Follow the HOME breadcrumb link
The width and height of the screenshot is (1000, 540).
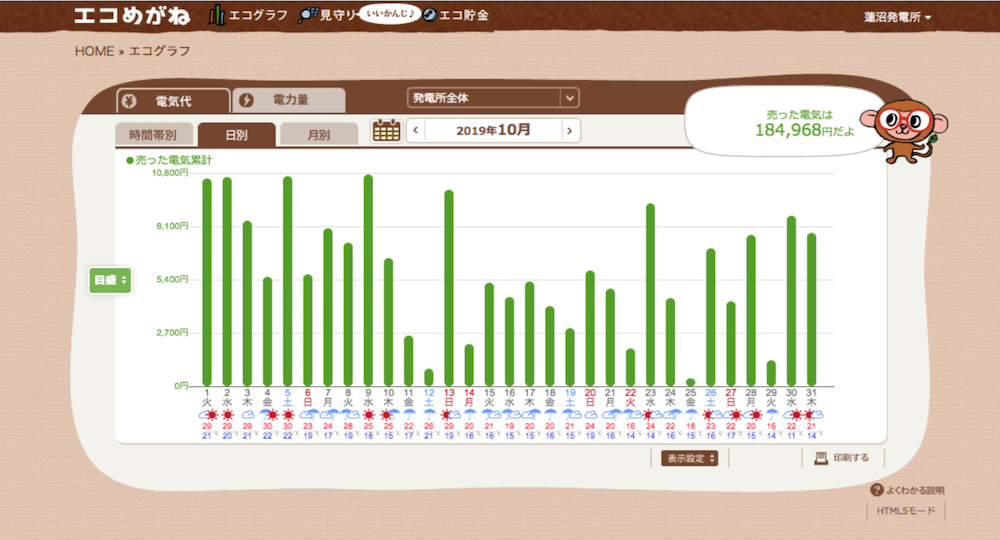(x=94, y=51)
